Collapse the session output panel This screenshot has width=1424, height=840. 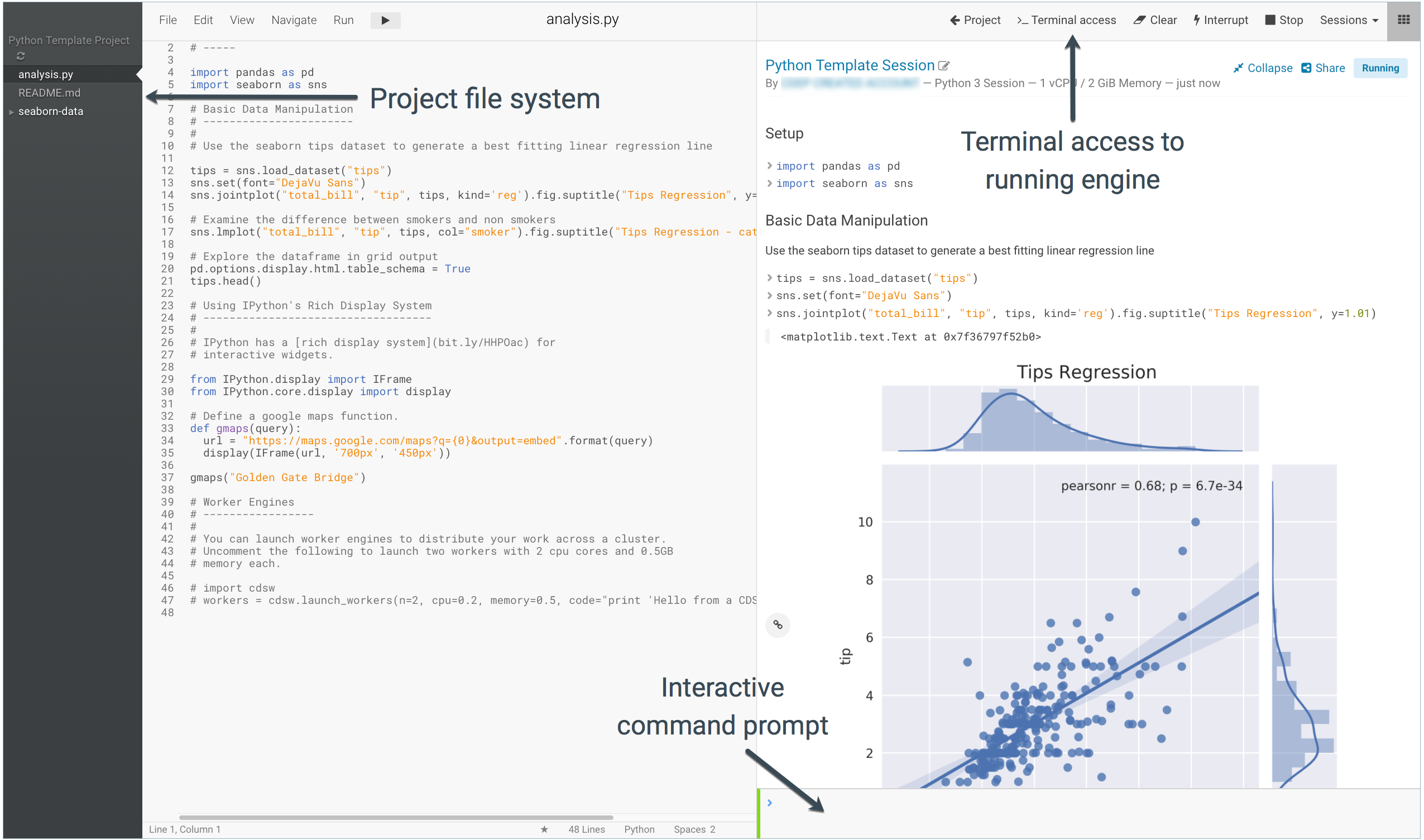[1263, 69]
